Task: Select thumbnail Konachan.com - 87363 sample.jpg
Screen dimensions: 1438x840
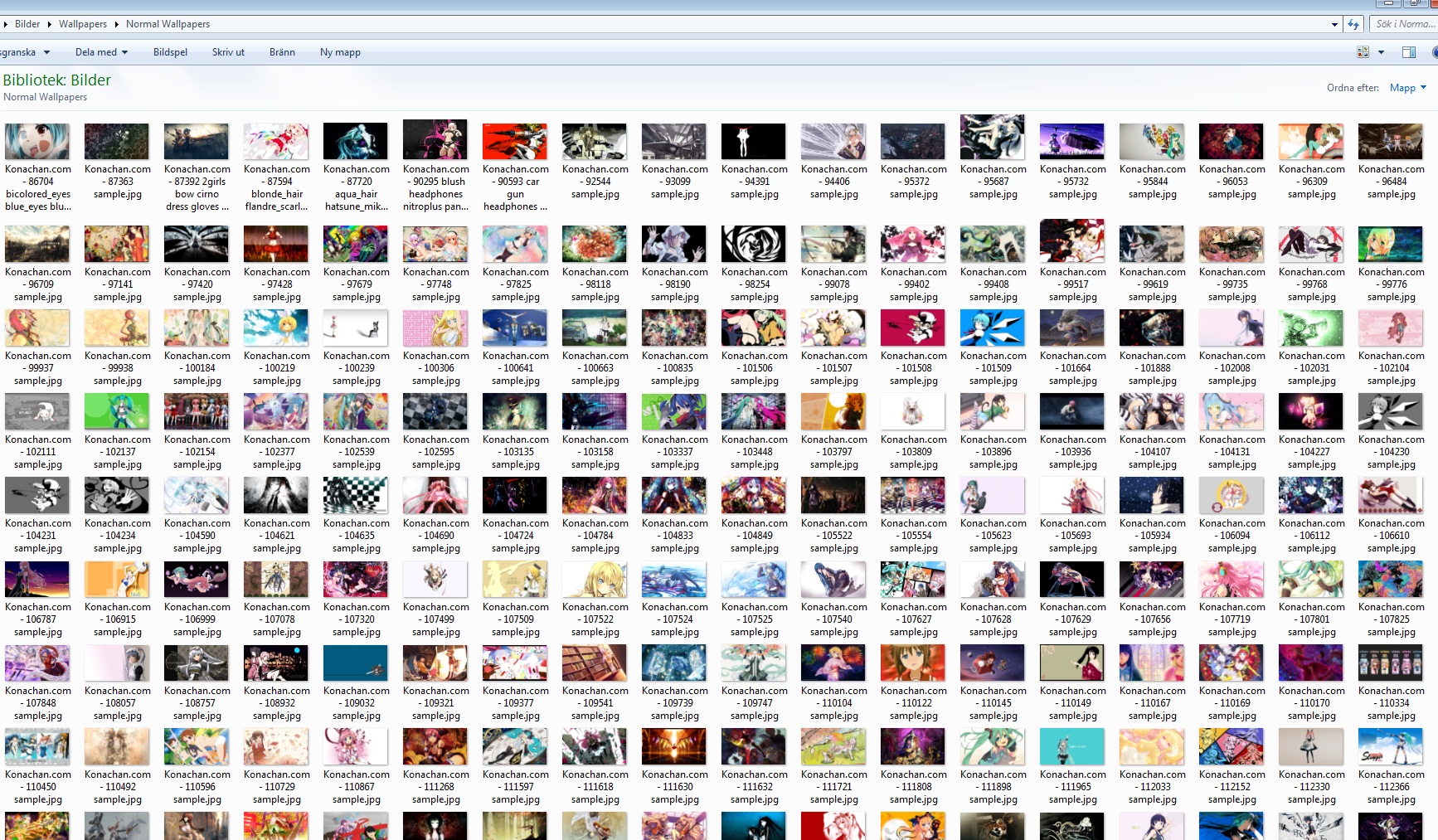Action: pyautogui.click(x=117, y=142)
